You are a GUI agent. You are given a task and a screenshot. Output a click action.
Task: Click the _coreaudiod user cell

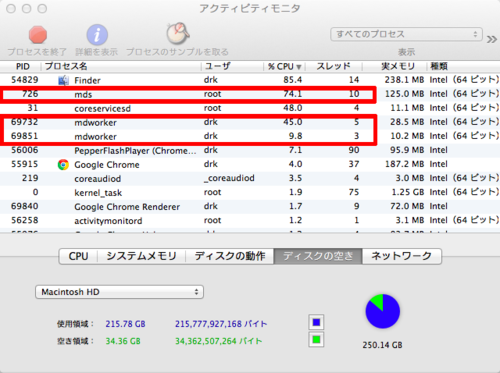pyautogui.click(x=229, y=178)
